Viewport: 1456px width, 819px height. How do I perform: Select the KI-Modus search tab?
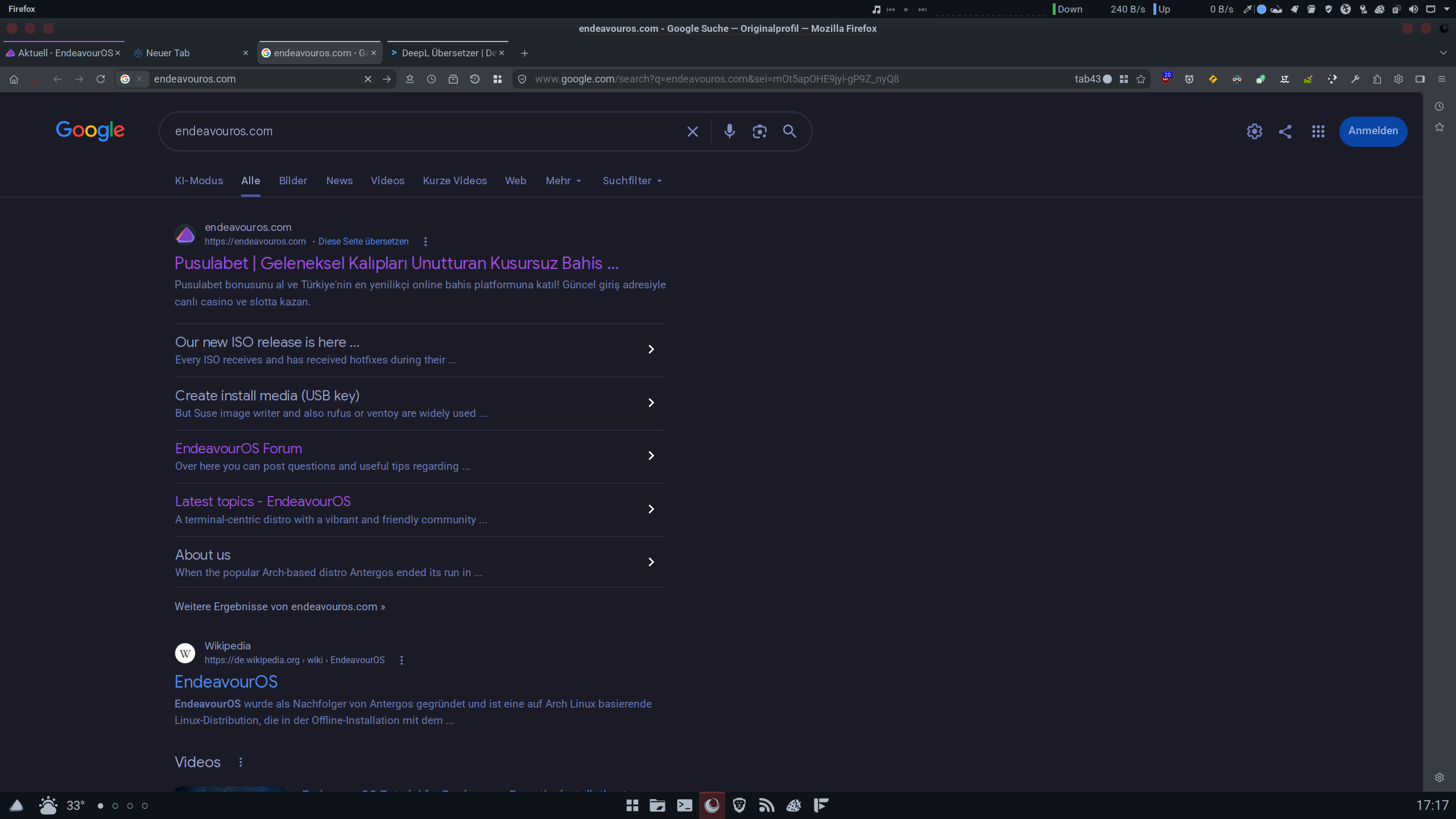[199, 181]
